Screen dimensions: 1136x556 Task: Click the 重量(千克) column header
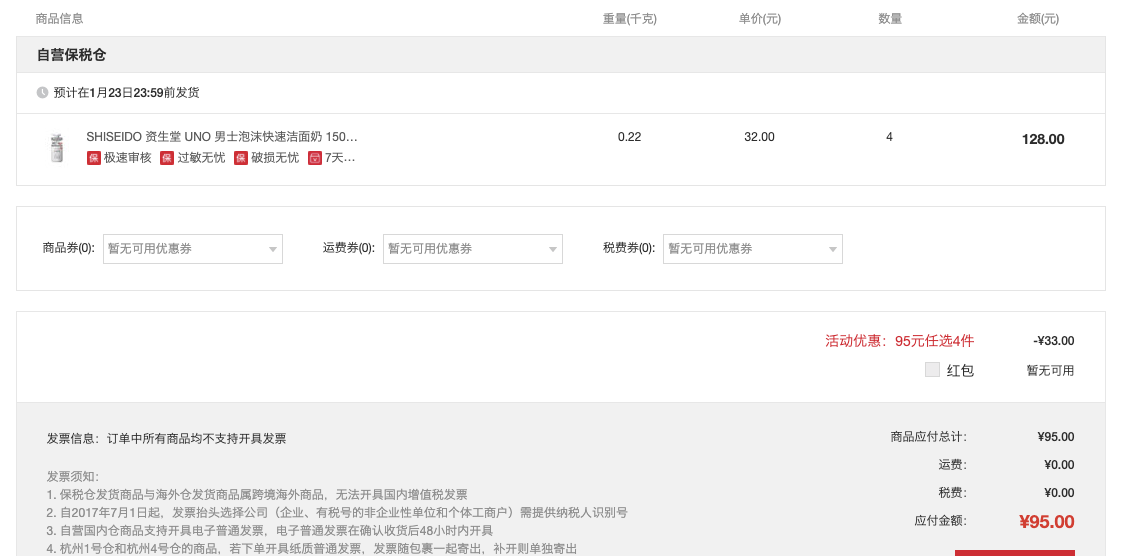pos(630,19)
